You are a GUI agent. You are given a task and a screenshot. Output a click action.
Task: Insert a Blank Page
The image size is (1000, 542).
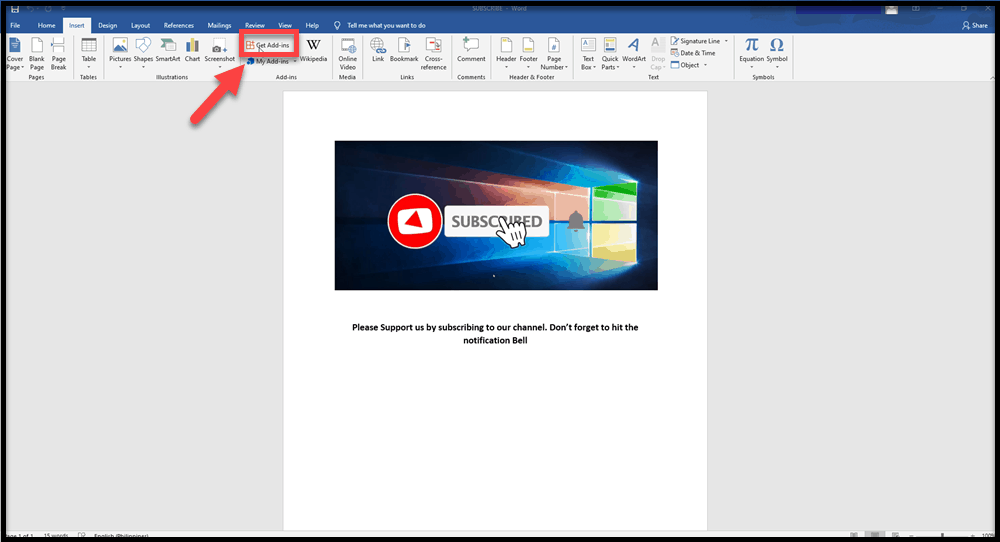[x=37, y=54]
